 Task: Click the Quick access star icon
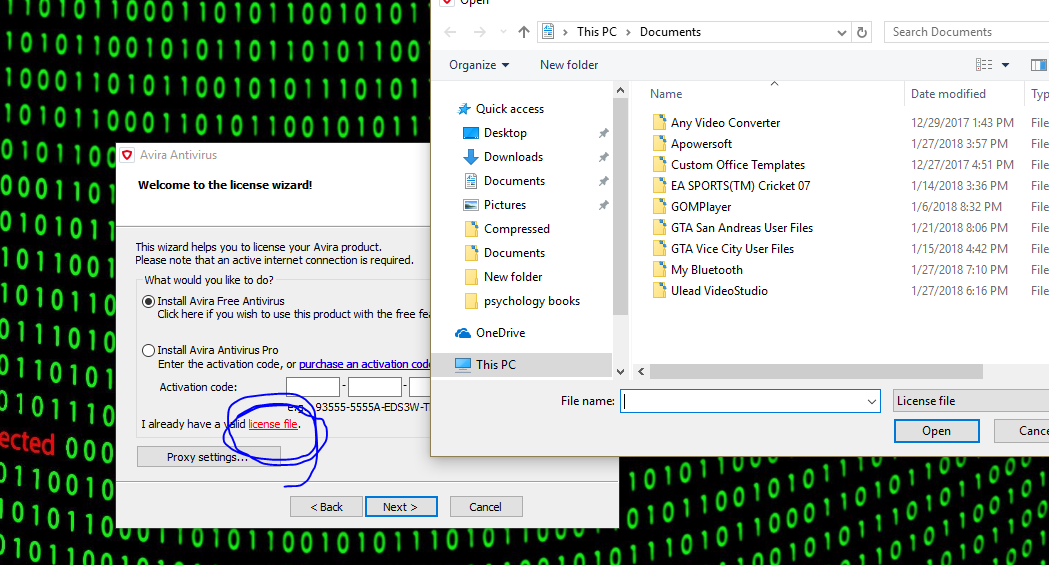pos(464,109)
